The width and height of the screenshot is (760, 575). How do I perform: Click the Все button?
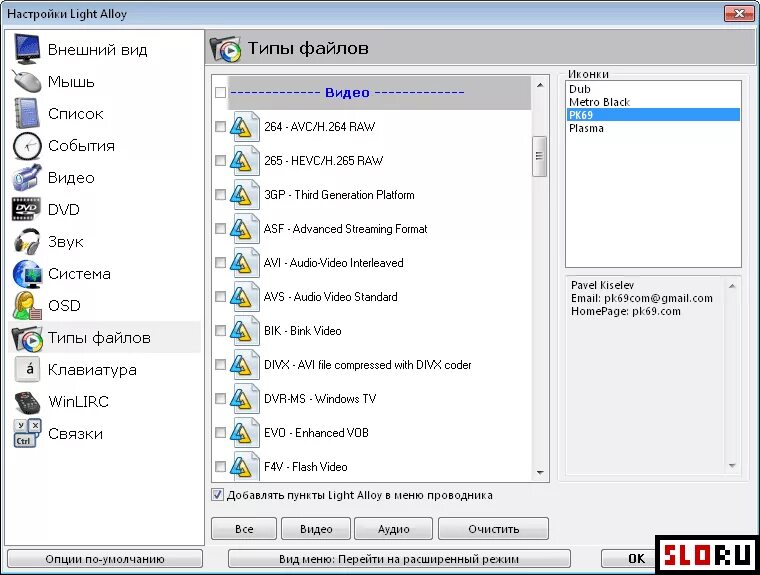(x=244, y=528)
